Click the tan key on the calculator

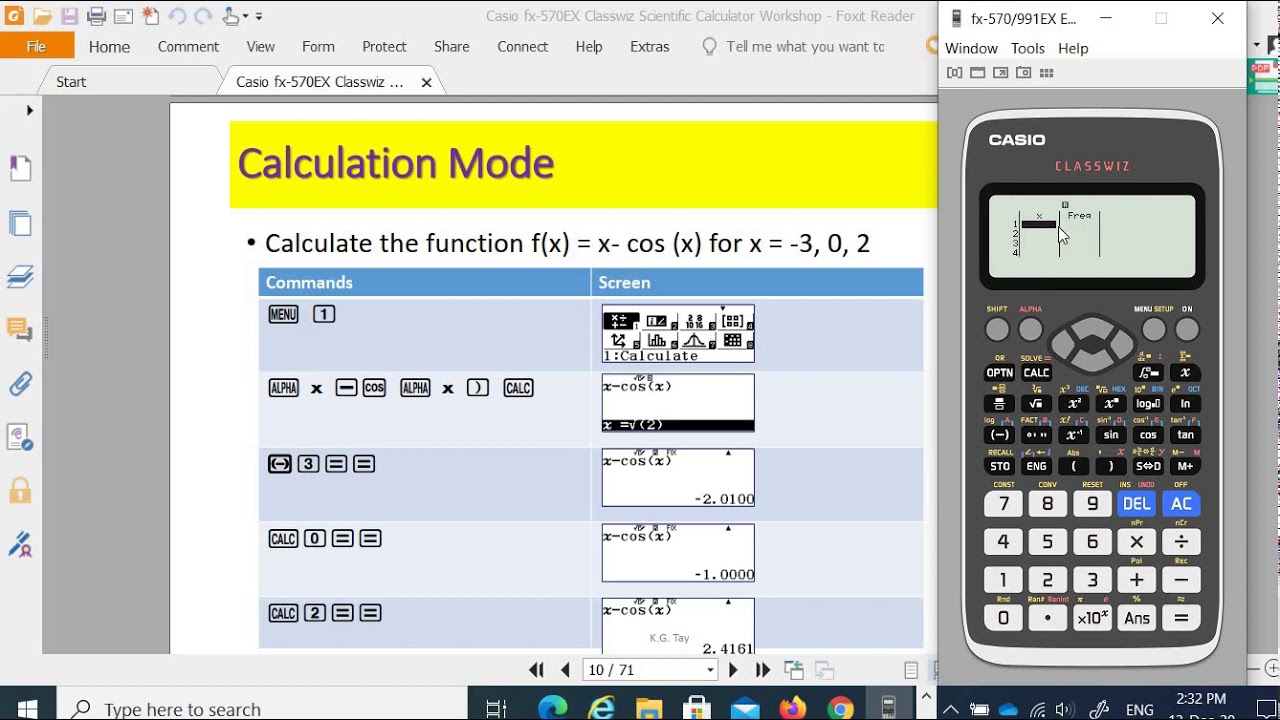pos(1185,435)
